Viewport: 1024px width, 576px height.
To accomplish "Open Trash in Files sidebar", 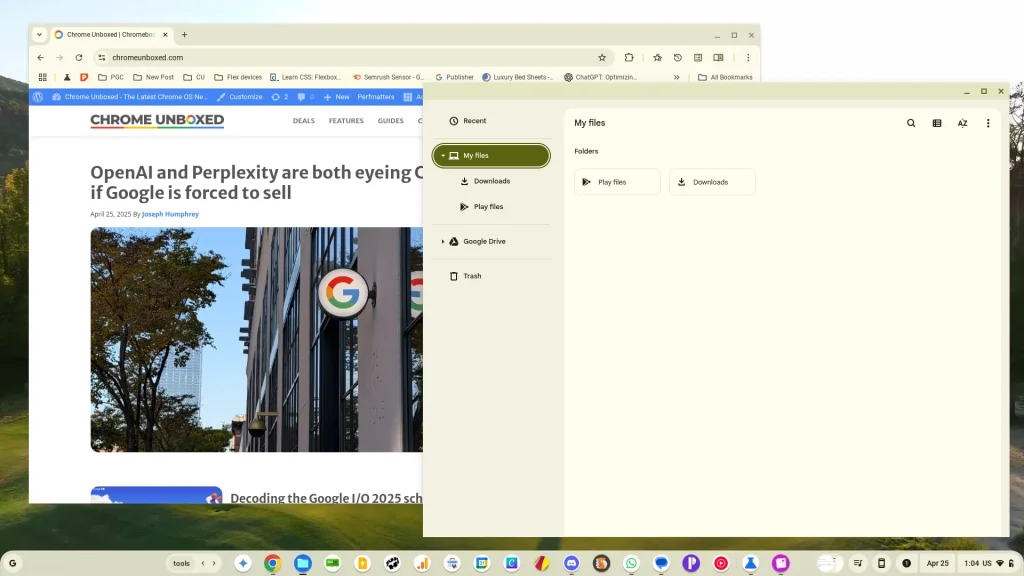I will [x=472, y=276].
